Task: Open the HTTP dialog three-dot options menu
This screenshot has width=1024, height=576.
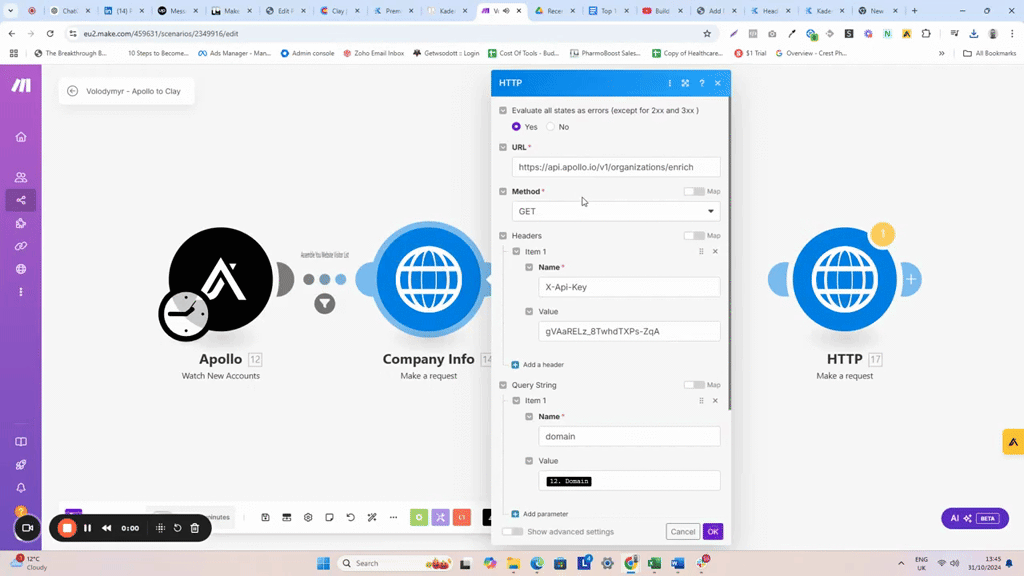Action: (669, 83)
